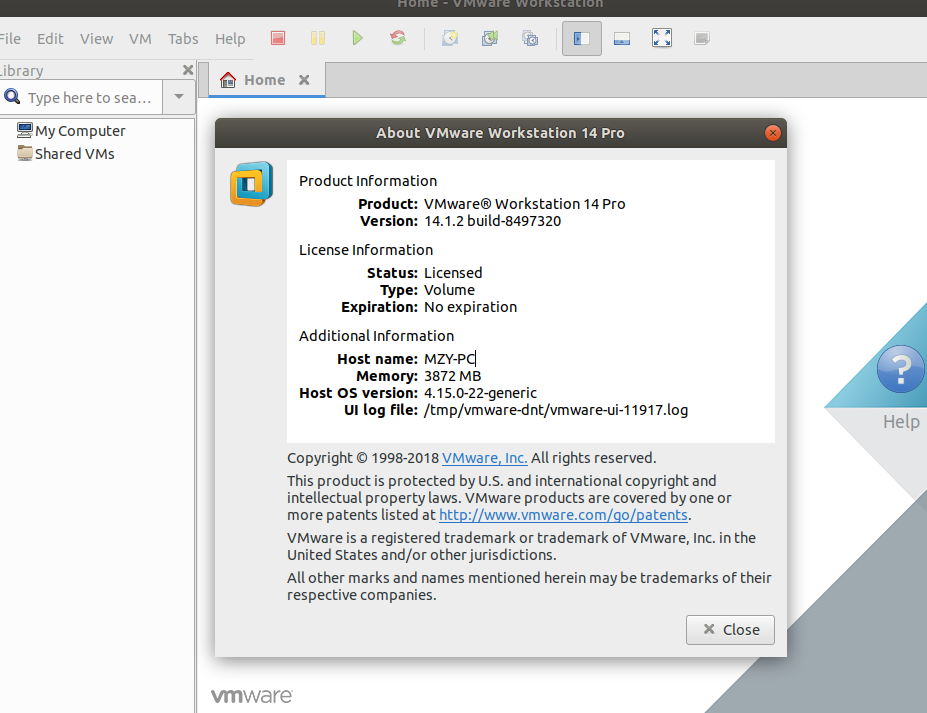Click the green Power On play icon
Screen dimensions: 927x713
tap(357, 38)
